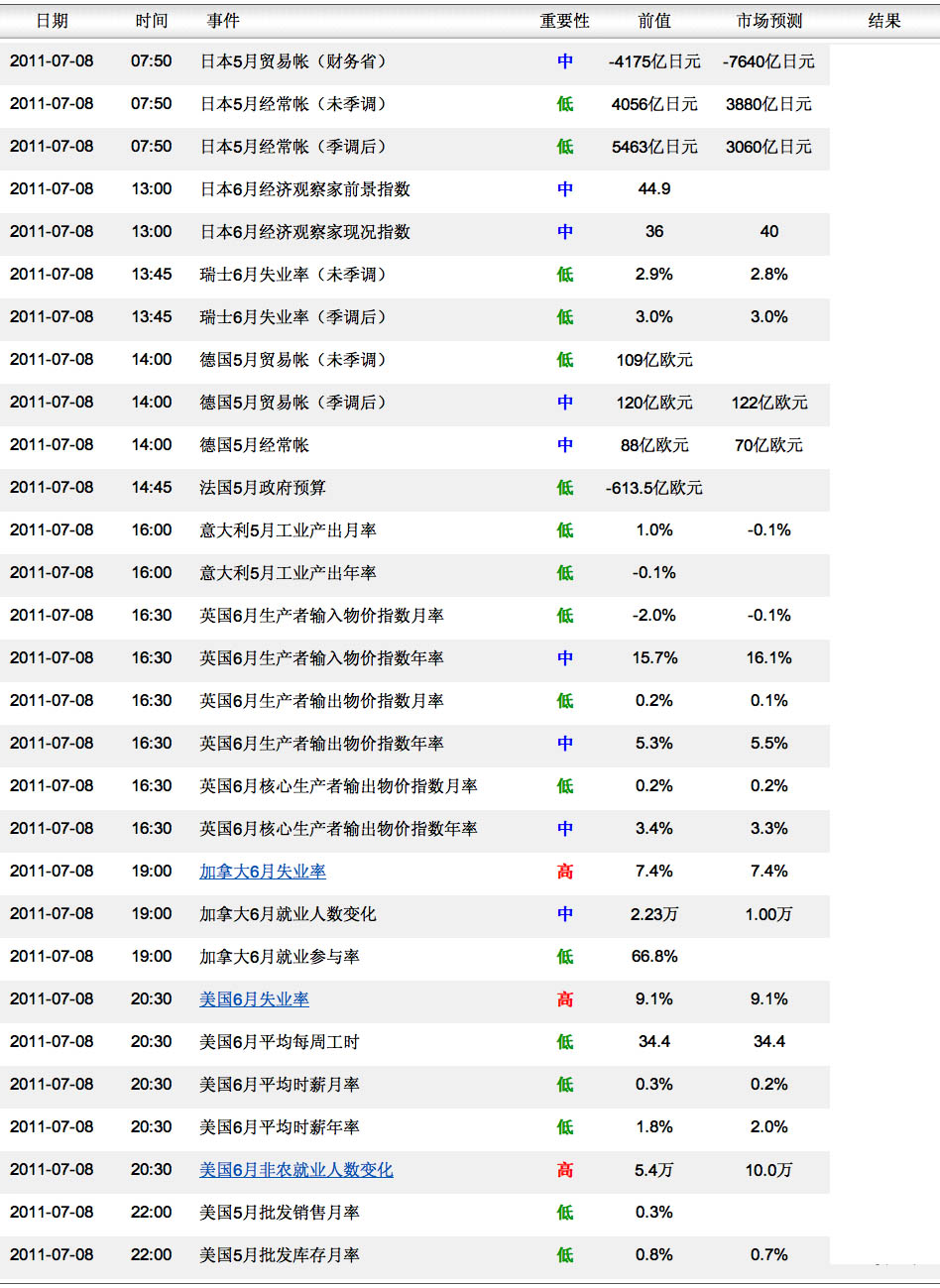The width and height of the screenshot is (940, 1288).
Task: Select 日本6月经济观察家前景指数 event text
Action: [305, 189]
